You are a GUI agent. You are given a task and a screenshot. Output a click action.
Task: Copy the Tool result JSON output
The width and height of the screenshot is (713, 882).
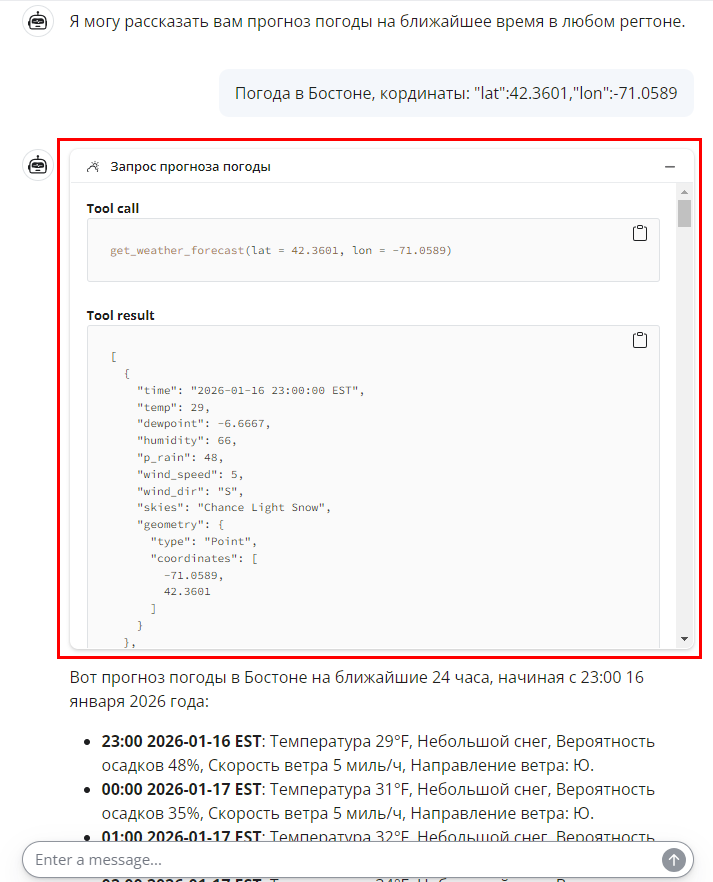[640, 340]
